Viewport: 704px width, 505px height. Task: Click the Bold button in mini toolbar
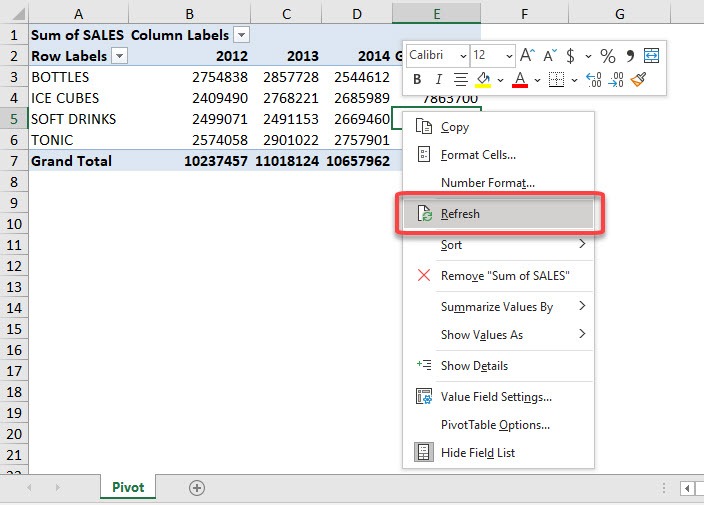417,79
